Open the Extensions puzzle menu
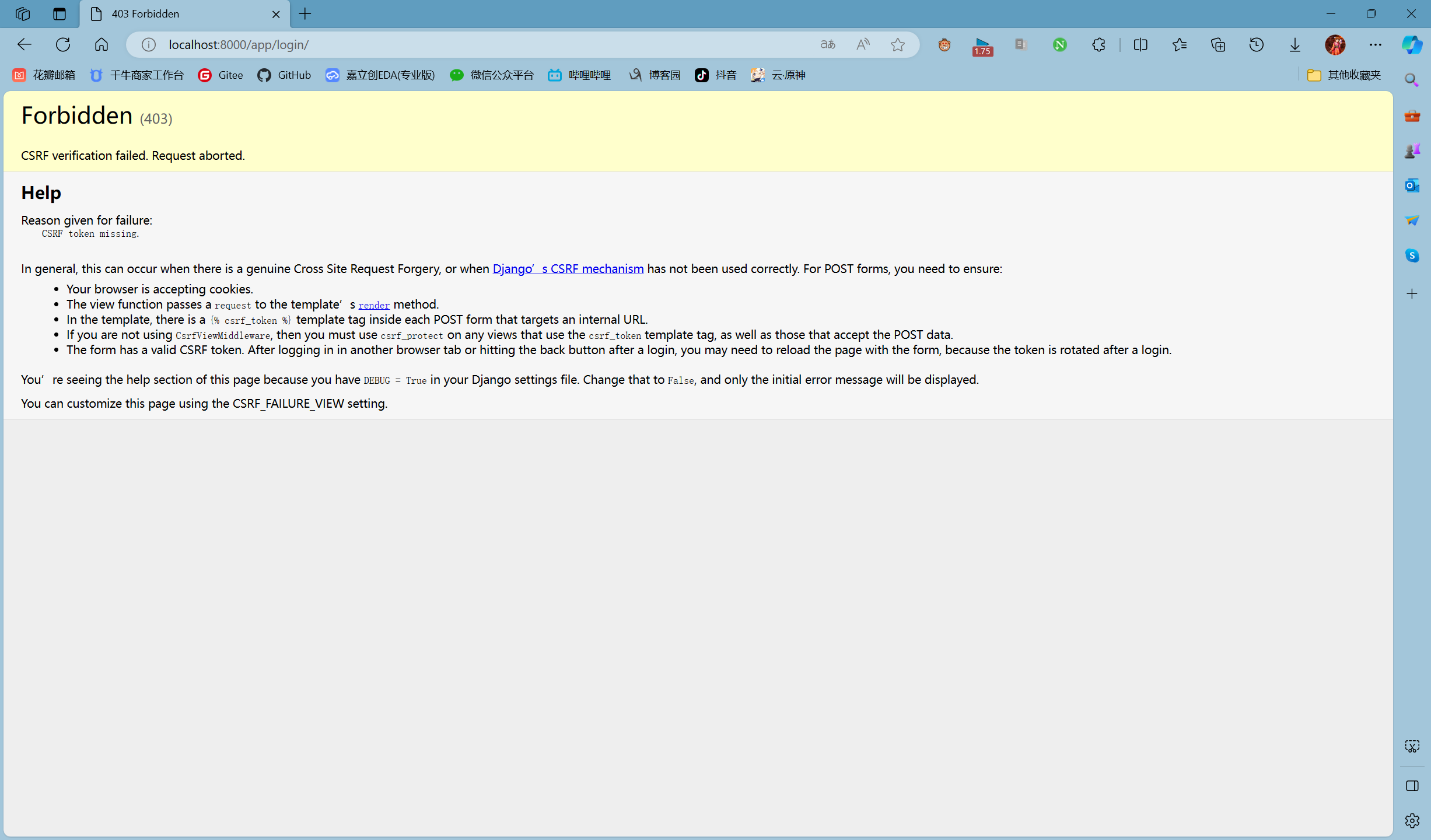Viewport: 1431px width, 840px height. tap(1098, 44)
